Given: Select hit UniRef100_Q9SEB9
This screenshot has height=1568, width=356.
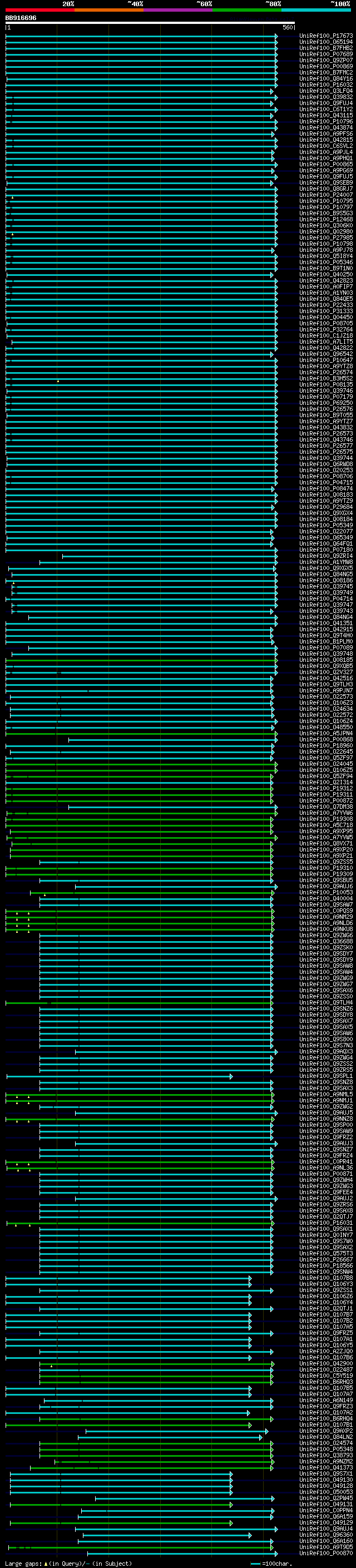Looking at the screenshot, I should pos(326,182).
